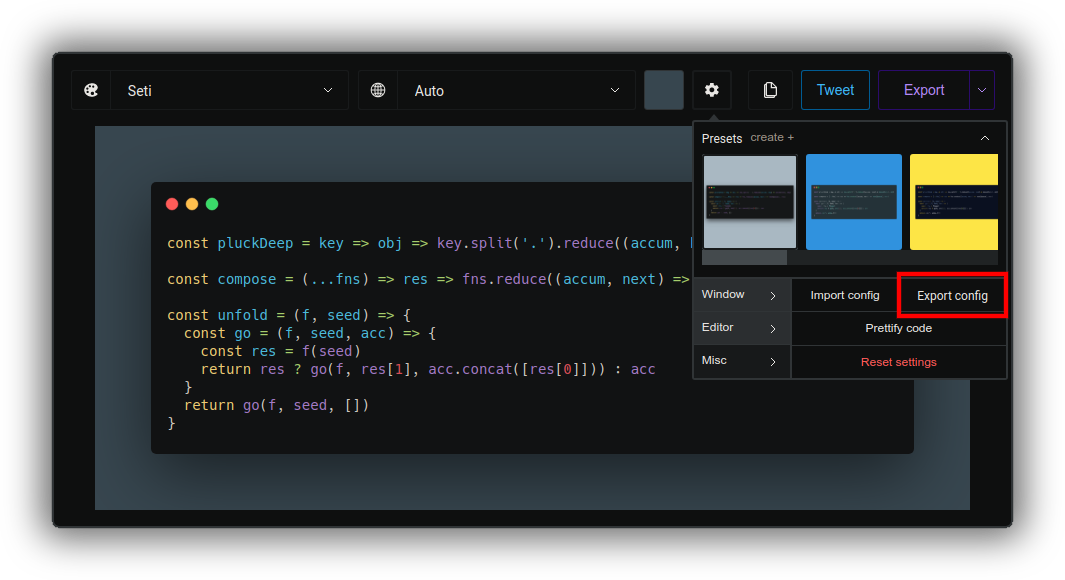Select the yellow preset thumbnail
Viewport: 1065px width, 580px height.
pyautogui.click(x=954, y=202)
